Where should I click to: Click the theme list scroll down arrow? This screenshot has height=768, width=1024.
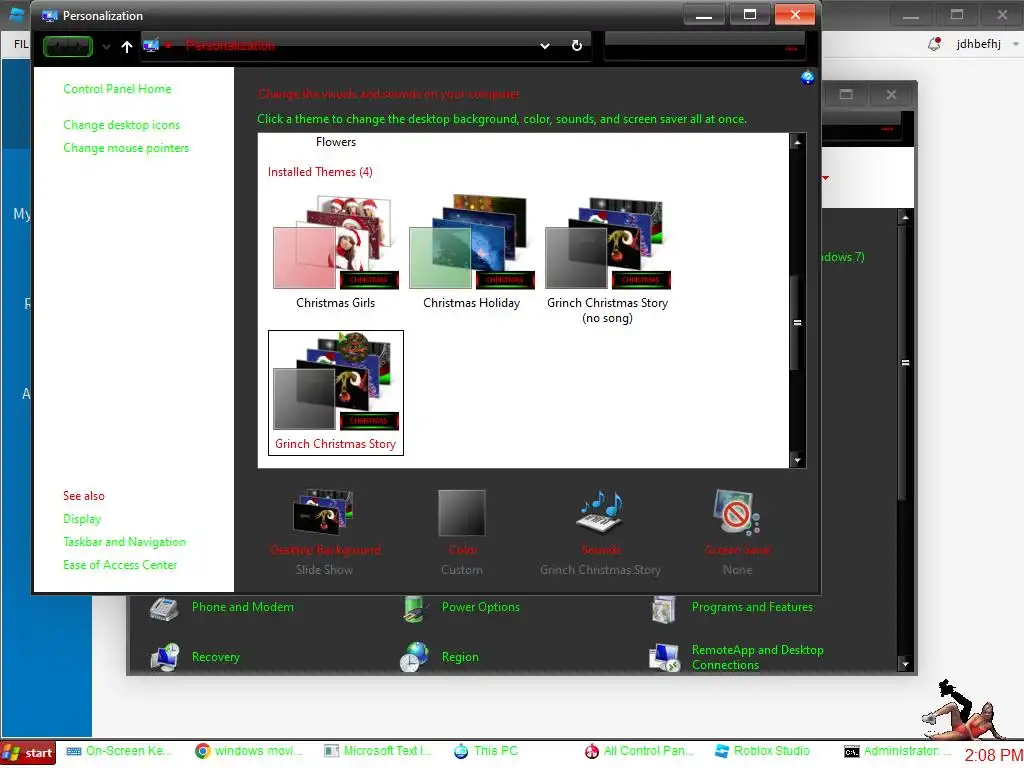(797, 460)
